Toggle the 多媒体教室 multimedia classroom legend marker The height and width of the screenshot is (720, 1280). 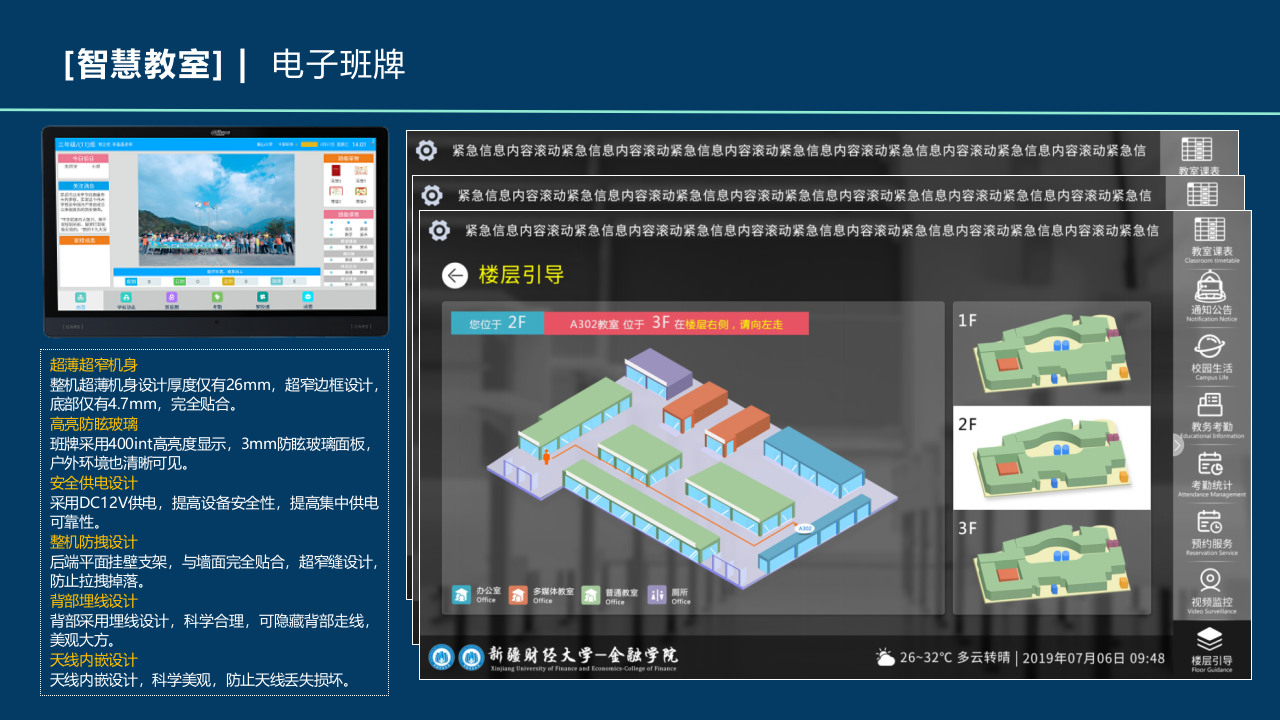[x=521, y=594]
